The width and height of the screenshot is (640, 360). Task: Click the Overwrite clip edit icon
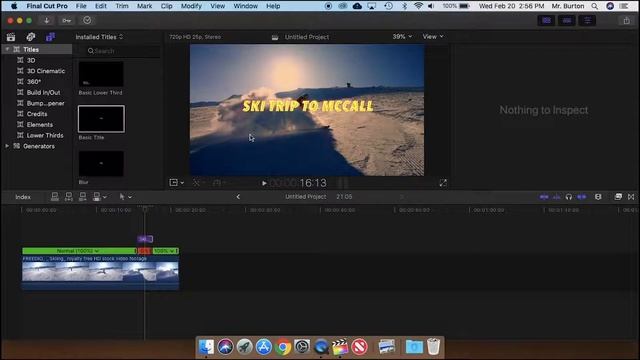pos(97,197)
